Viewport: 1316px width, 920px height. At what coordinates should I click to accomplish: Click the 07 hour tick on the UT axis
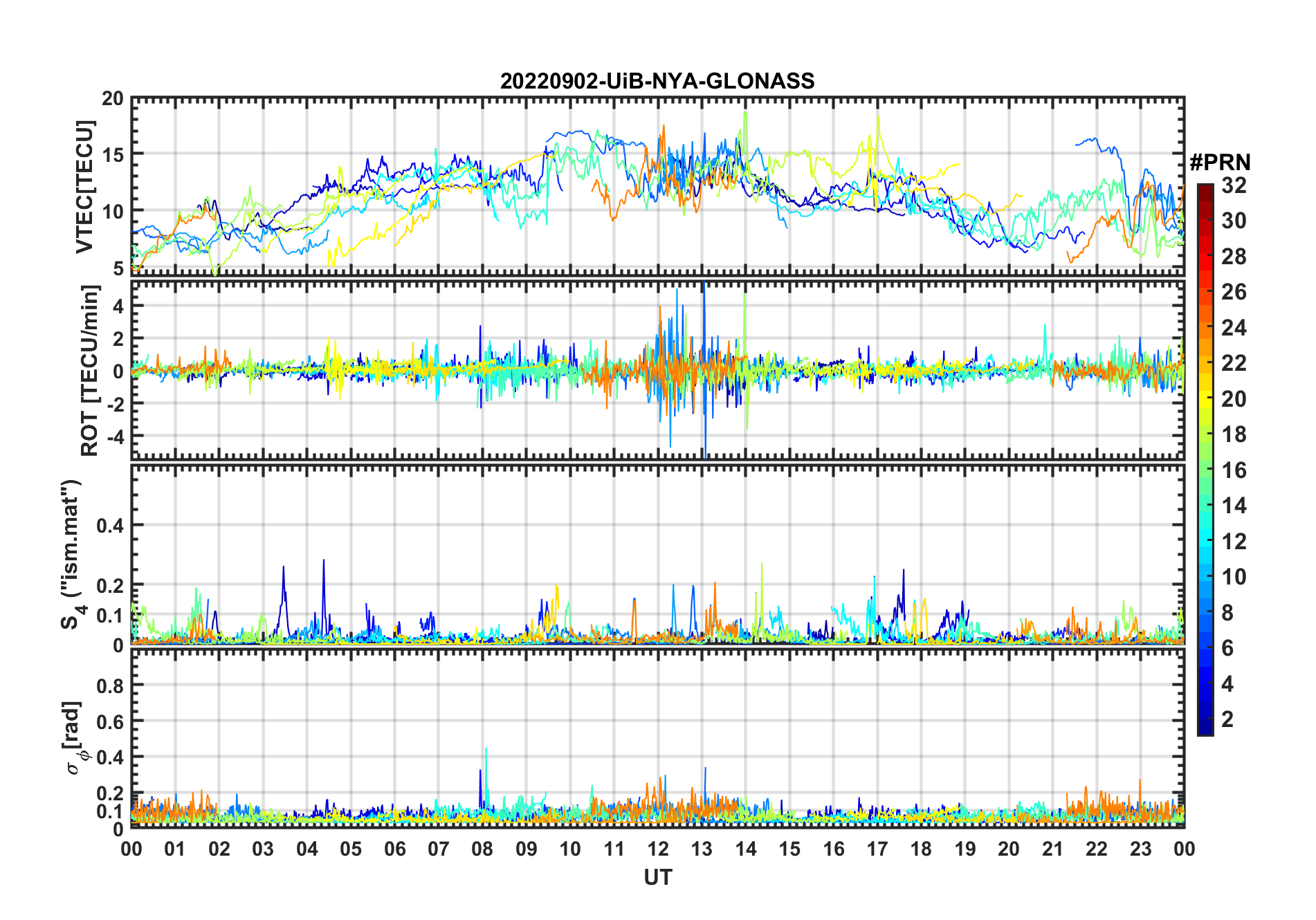pyautogui.click(x=439, y=849)
